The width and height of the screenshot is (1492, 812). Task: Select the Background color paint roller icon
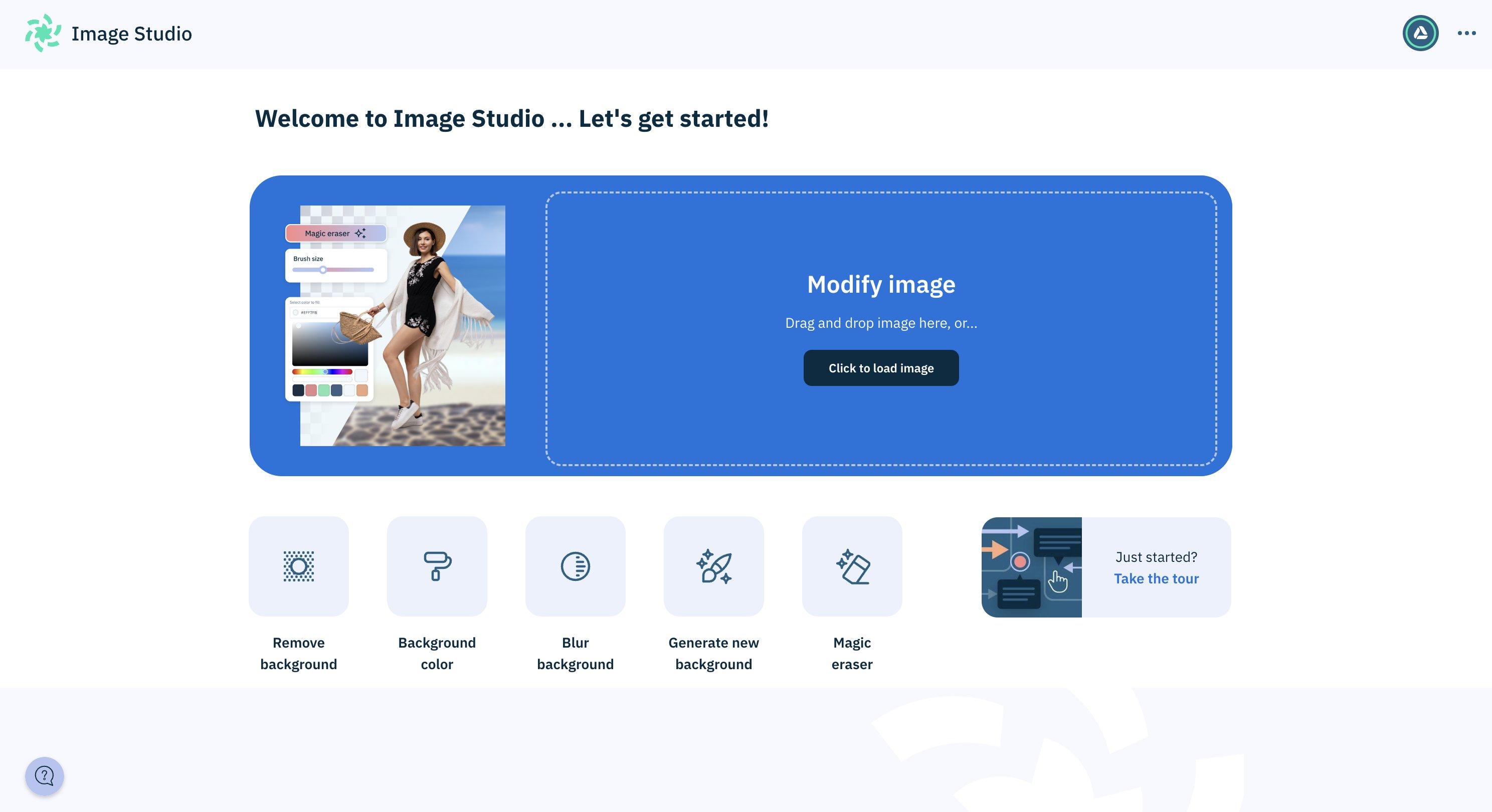click(x=437, y=566)
